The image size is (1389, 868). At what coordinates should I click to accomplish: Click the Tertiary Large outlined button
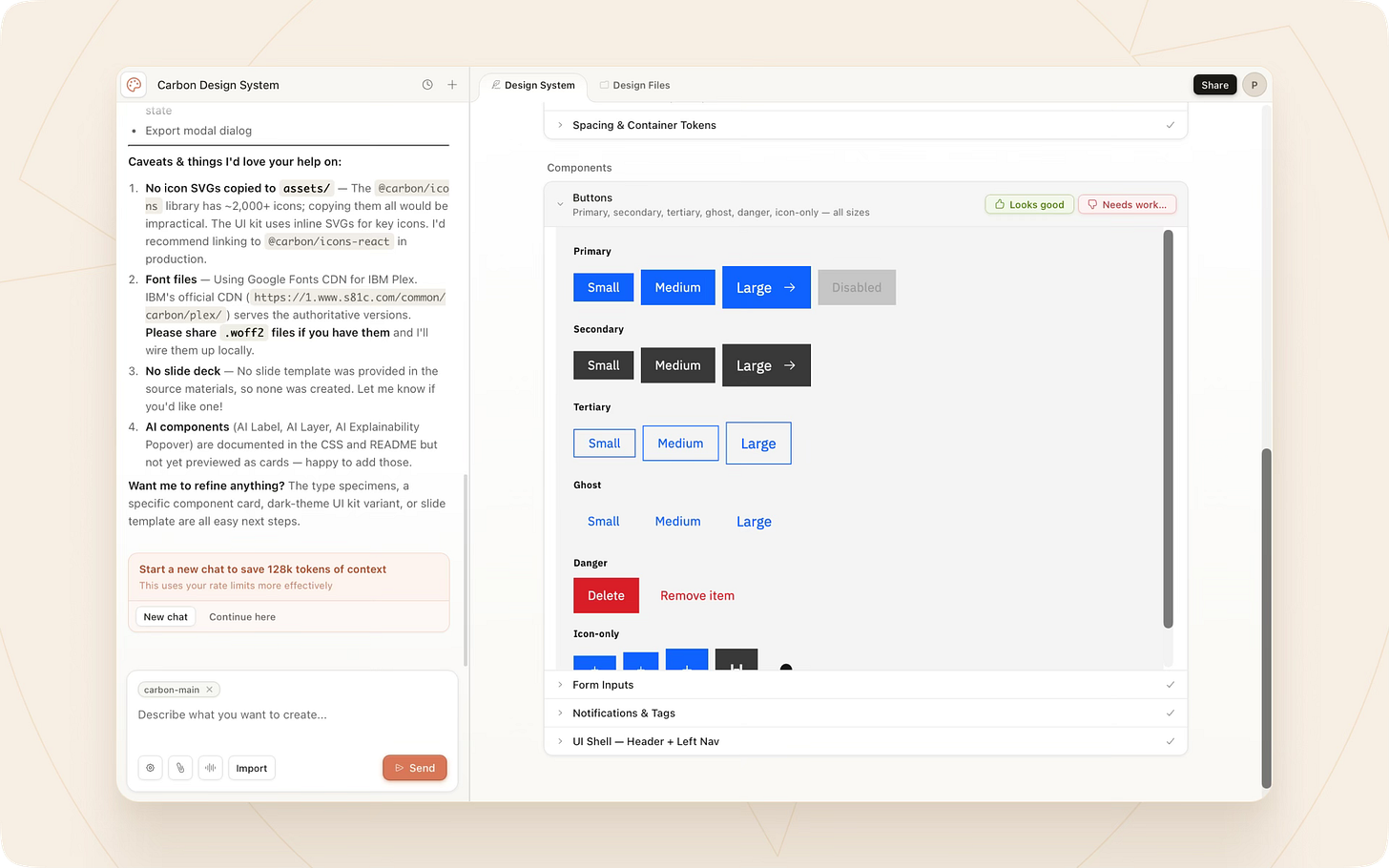pyautogui.click(x=758, y=444)
